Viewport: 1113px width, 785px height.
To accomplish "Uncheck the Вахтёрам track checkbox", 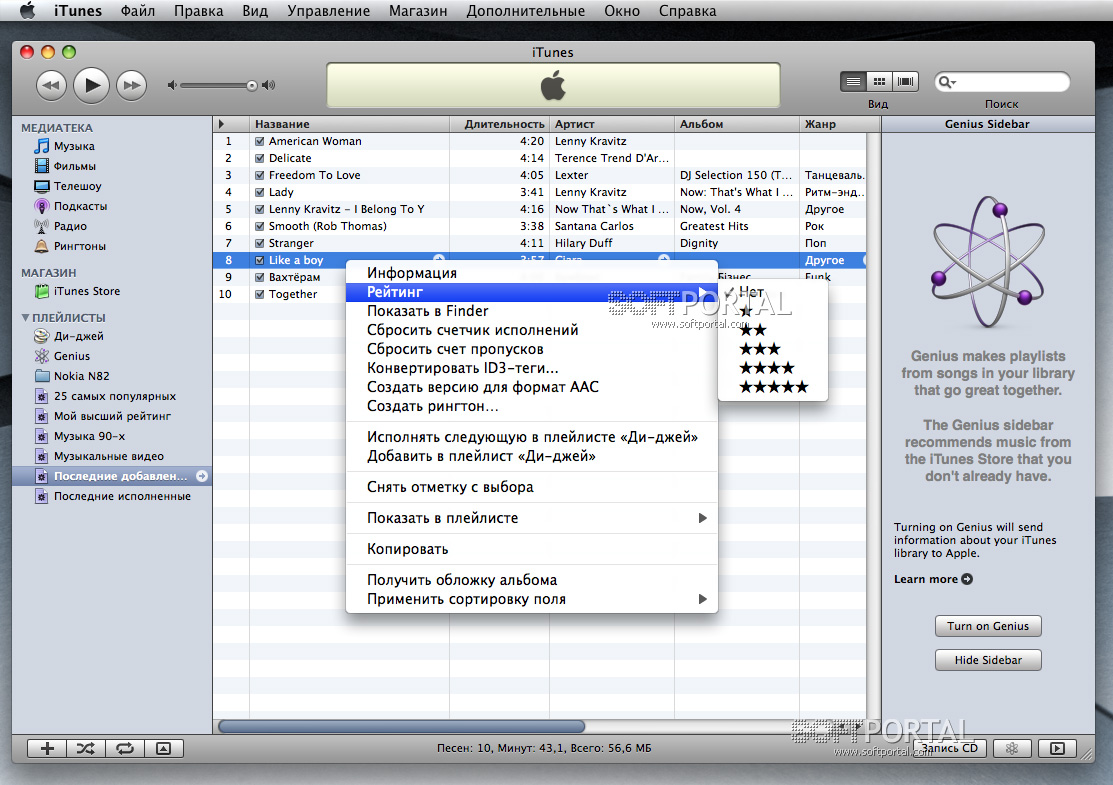I will [260, 278].
